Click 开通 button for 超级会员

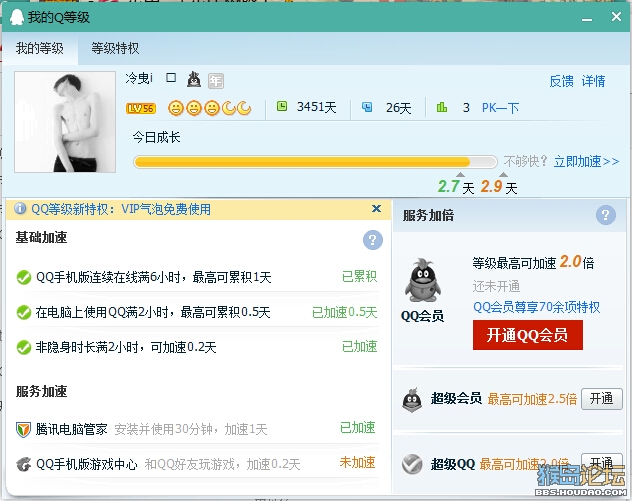pos(602,399)
